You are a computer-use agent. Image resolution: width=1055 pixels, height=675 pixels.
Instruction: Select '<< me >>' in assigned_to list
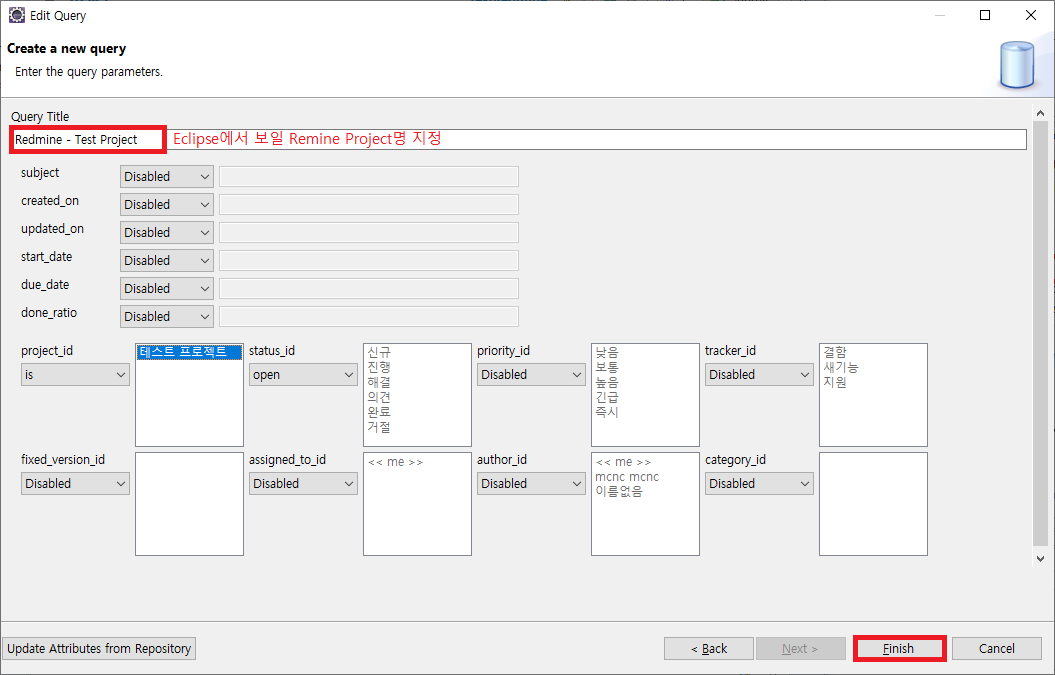tap(396, 462)
